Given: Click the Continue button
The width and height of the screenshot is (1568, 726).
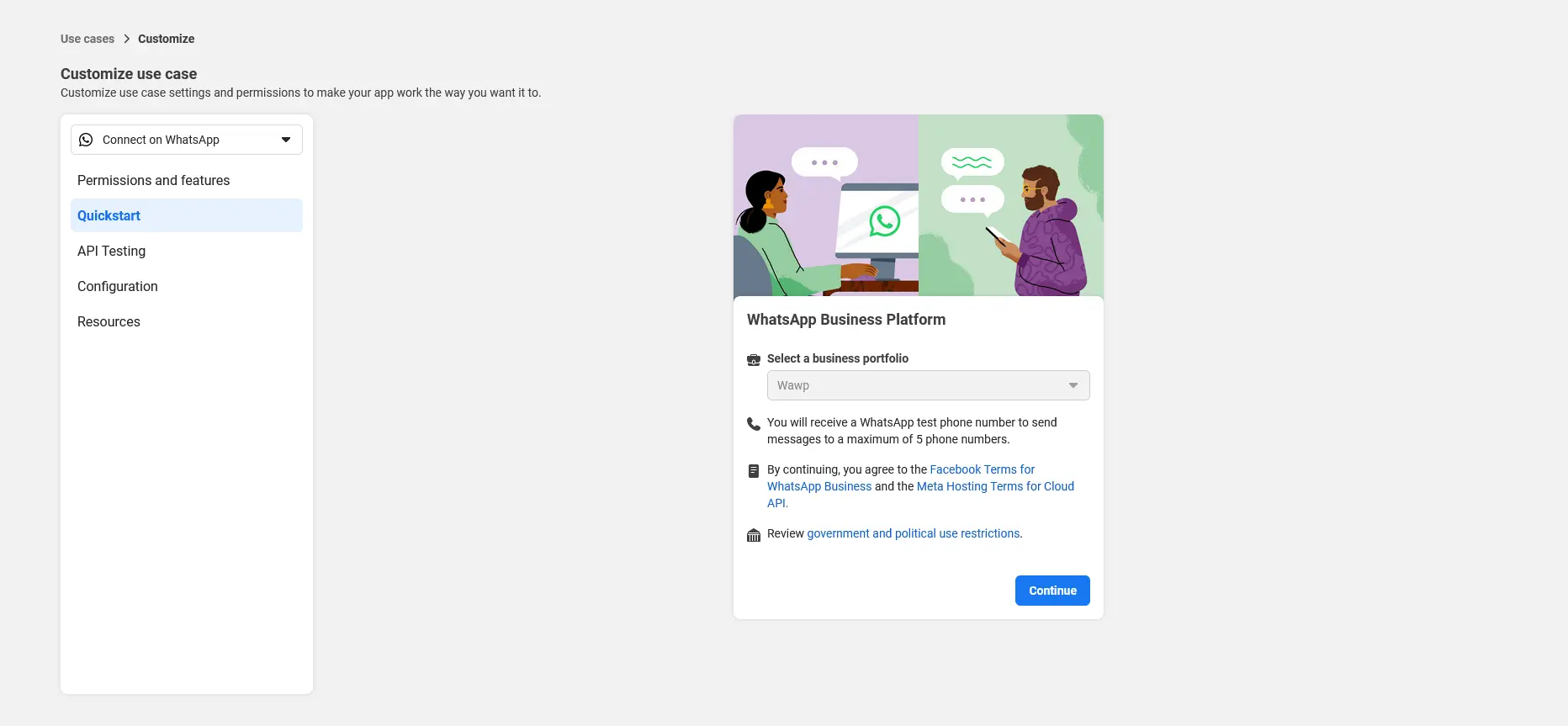Looking at the screenshot, I should 1052,591.
